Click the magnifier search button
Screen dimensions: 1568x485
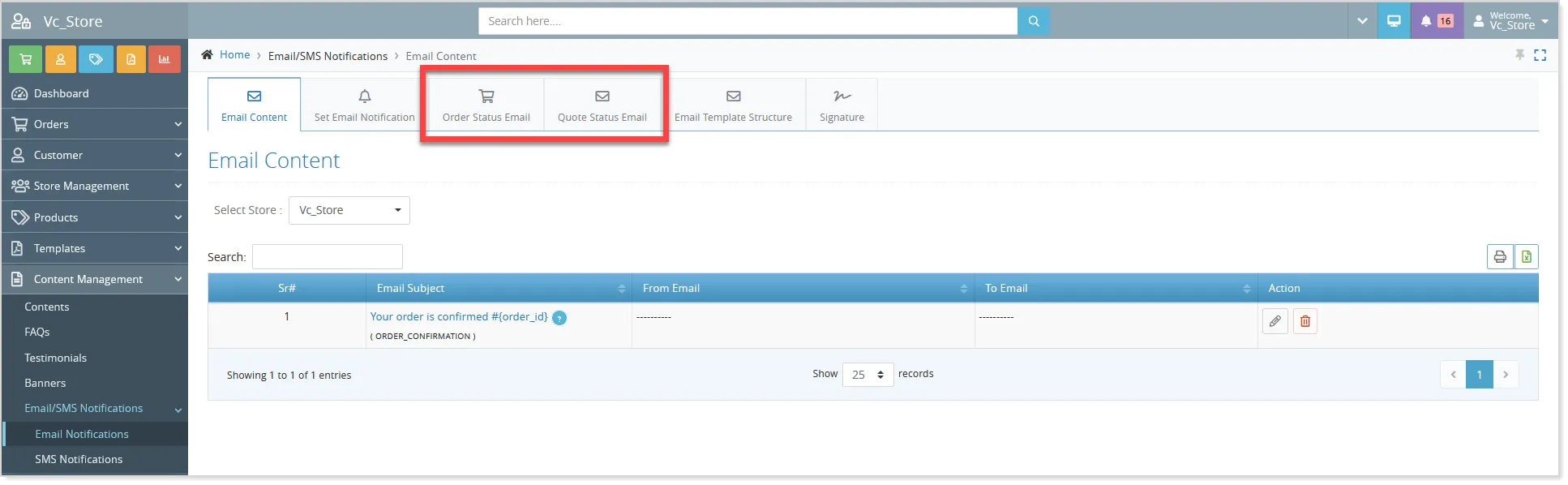point(1034,21)
